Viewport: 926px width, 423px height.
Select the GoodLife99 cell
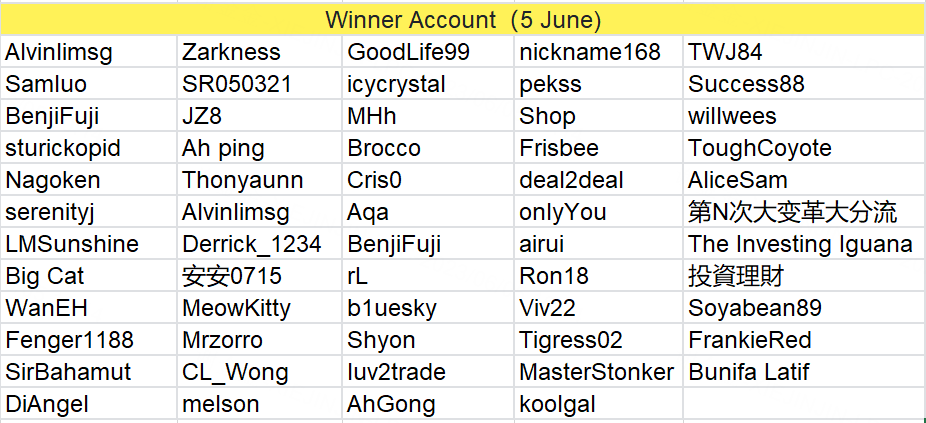pyautogui.click(x=428, y=53)
